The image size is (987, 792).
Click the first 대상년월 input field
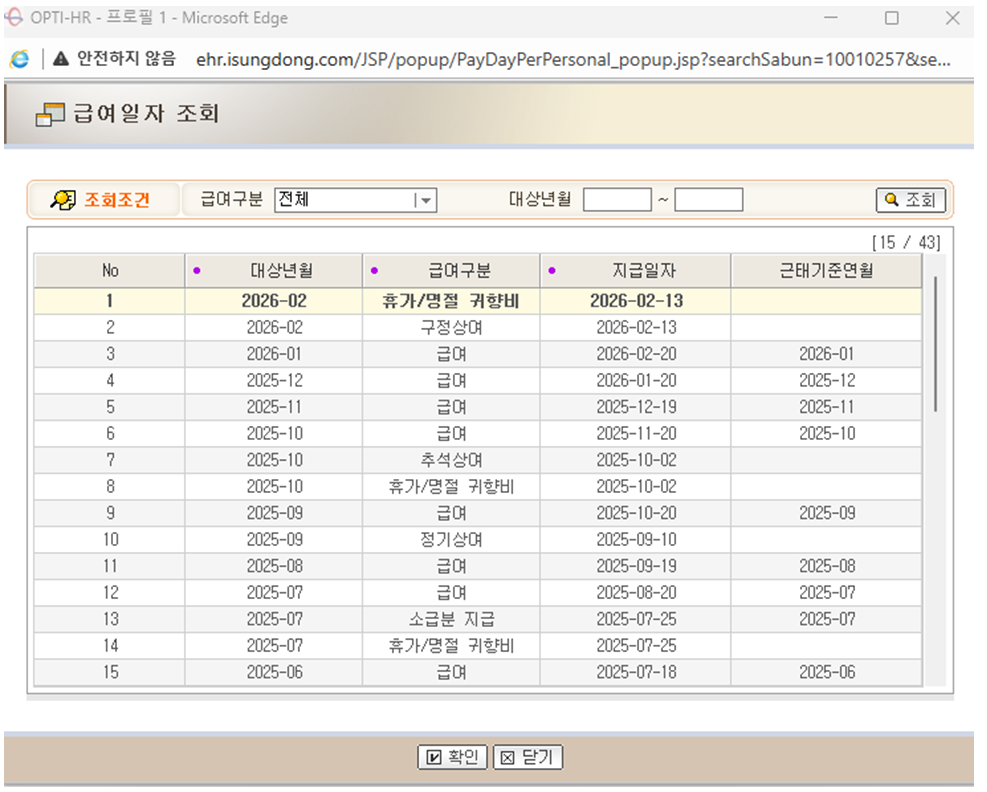(x=615, y=198)
